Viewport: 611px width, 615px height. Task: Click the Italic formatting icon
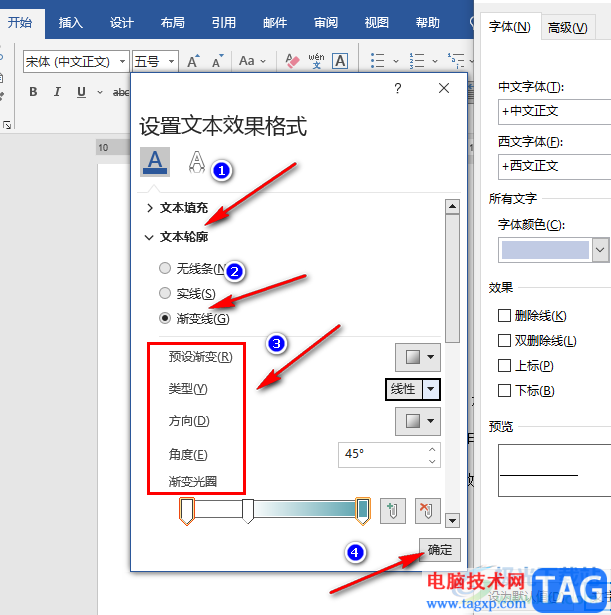click(x=57, y=92)
